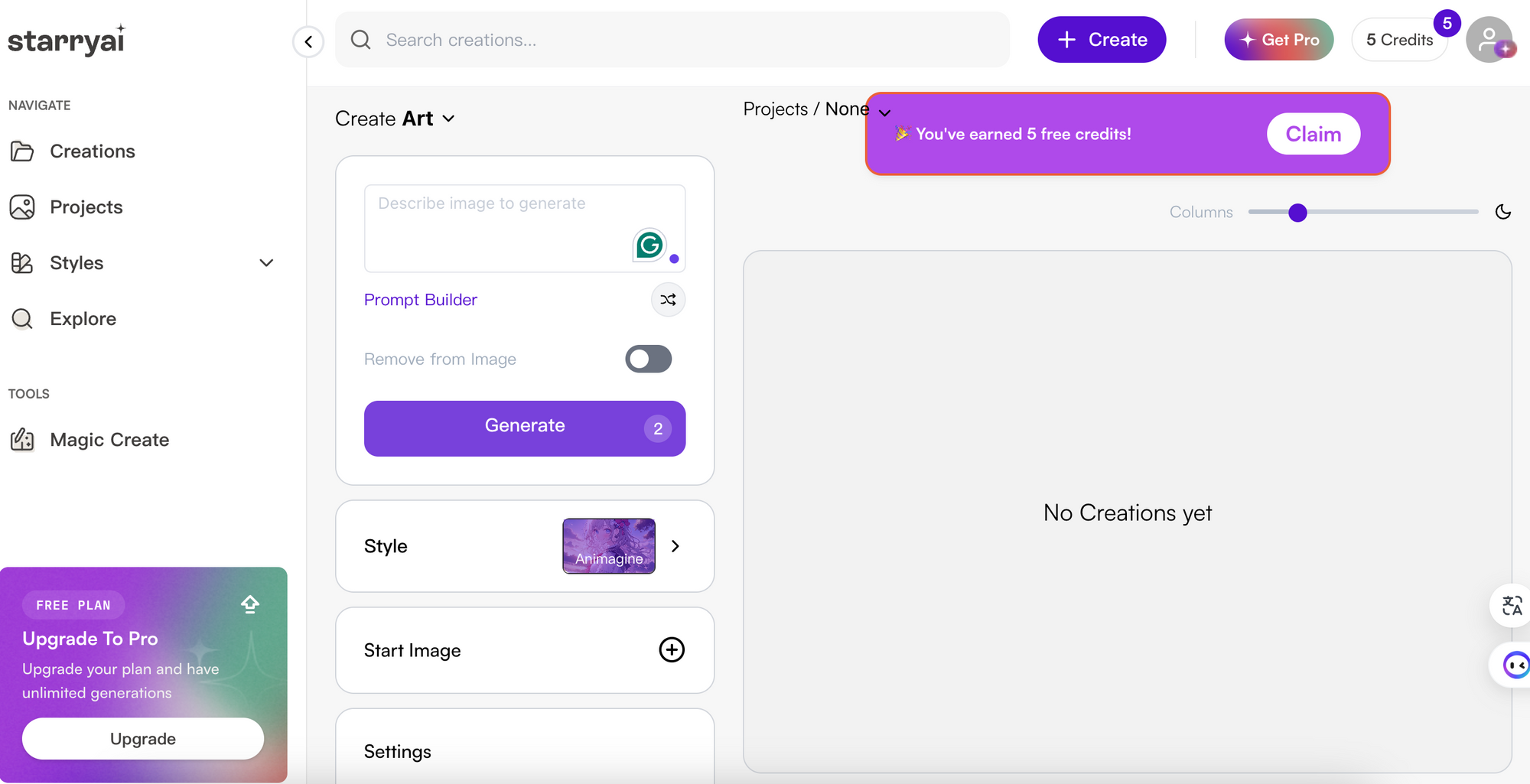Go to Projects in the sidebar
This screenshot has height=784, width=1530.
86,207
